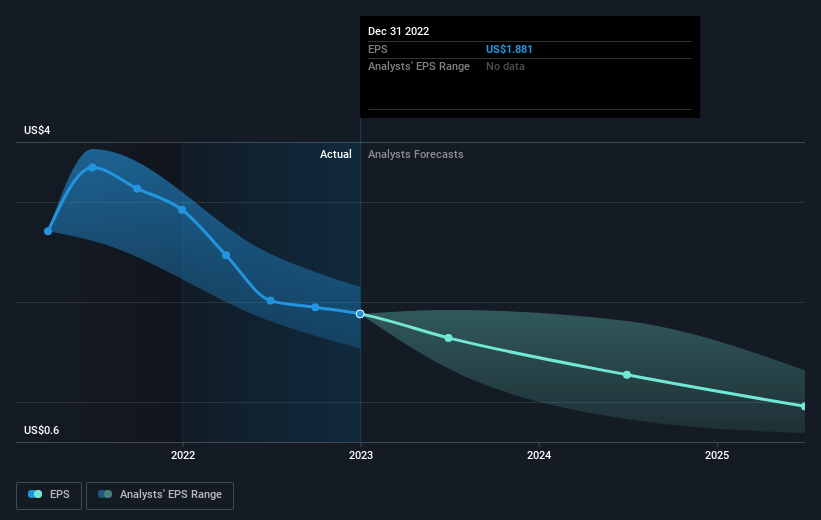Select the mid-2022 EPS data point
The image size is (821, 520).
click(270, 301)
